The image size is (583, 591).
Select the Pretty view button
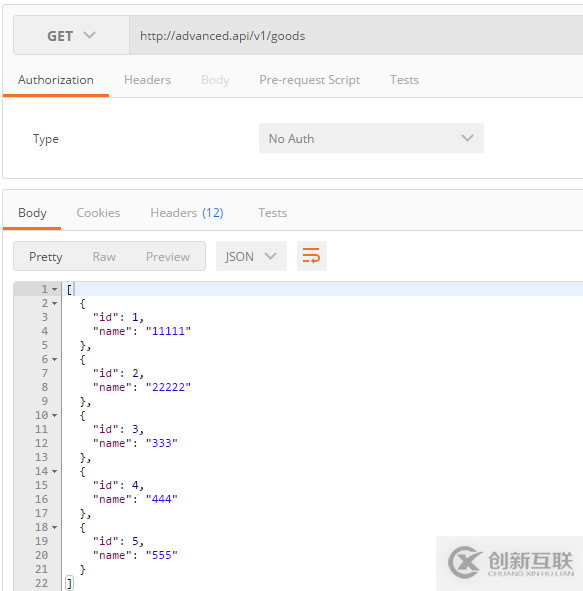click(x=46, y=257)
